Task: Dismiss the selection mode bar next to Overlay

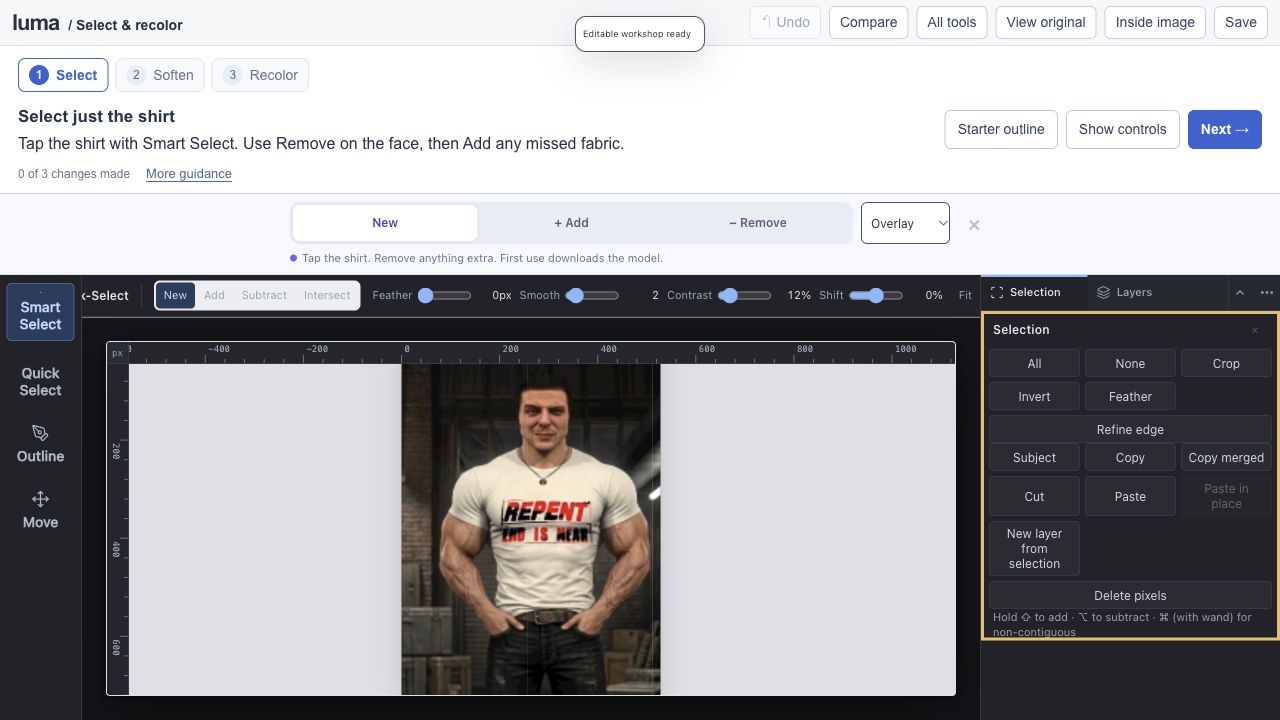Action: [974, 225]
